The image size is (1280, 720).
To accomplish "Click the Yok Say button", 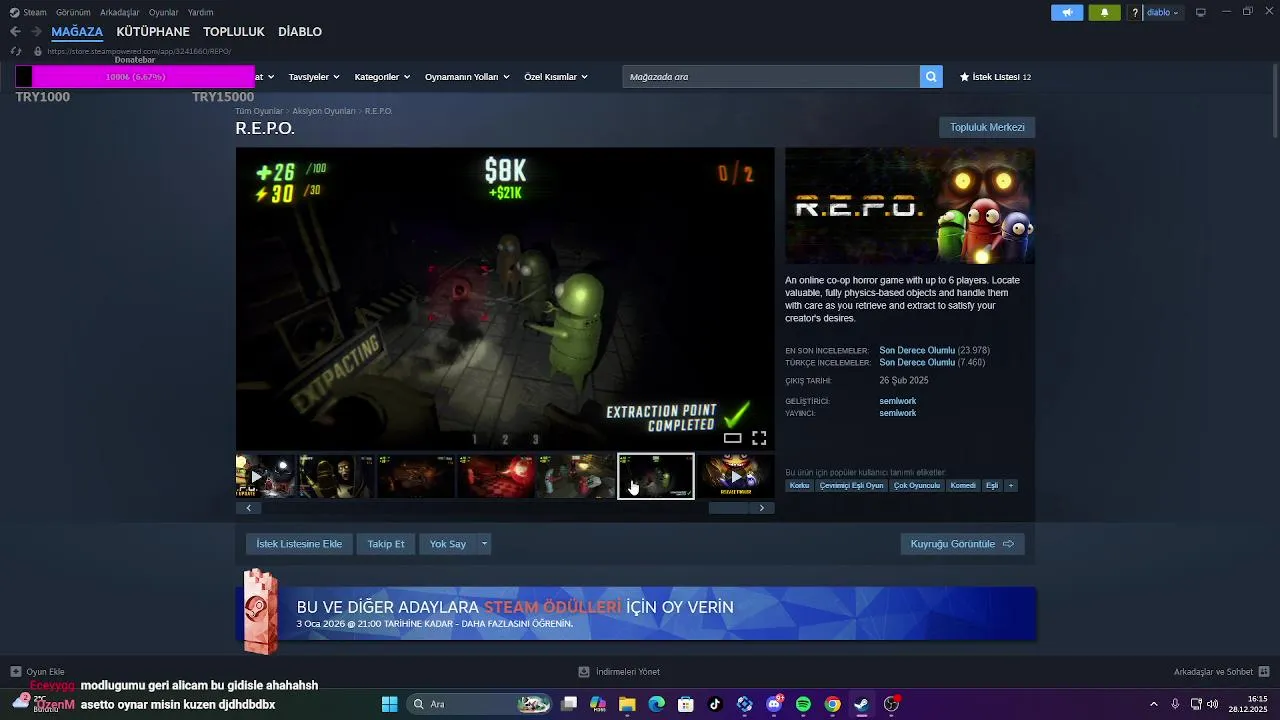I will pos(448,544).
